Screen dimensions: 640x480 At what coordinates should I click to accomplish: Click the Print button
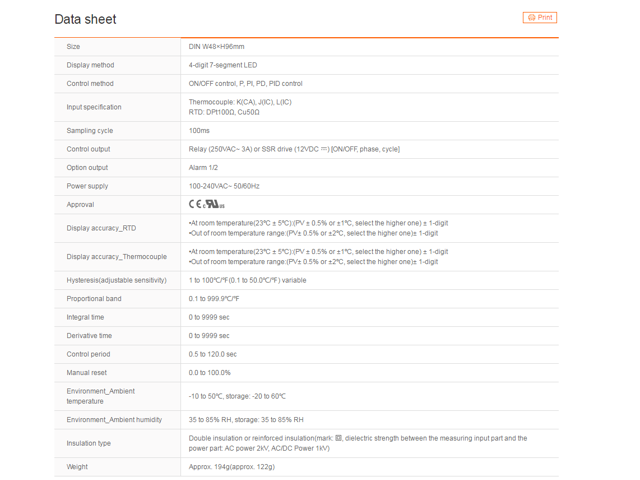pos(540,18)
